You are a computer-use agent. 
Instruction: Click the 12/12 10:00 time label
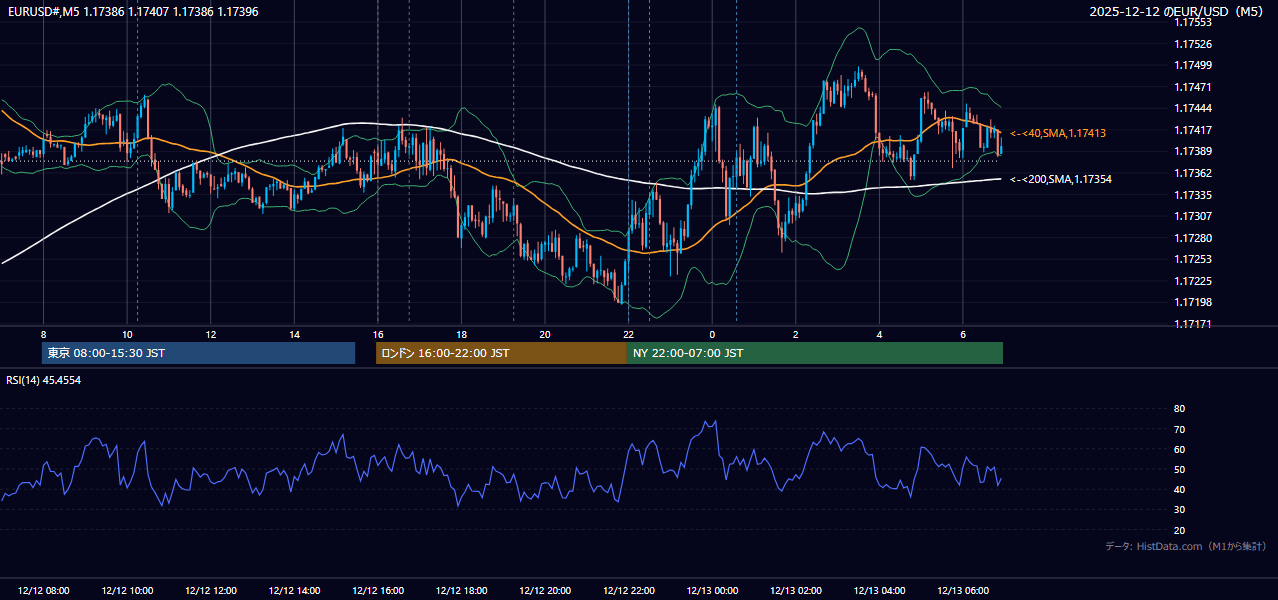click(x=127, y=591)
